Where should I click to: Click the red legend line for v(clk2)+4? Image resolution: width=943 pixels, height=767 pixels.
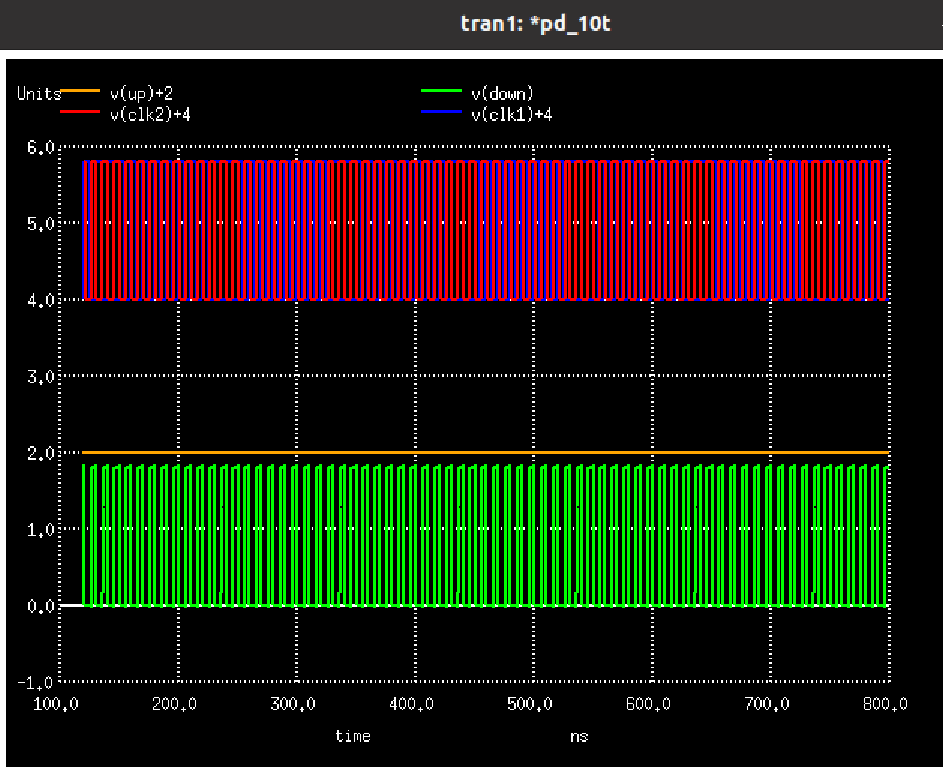80,111
